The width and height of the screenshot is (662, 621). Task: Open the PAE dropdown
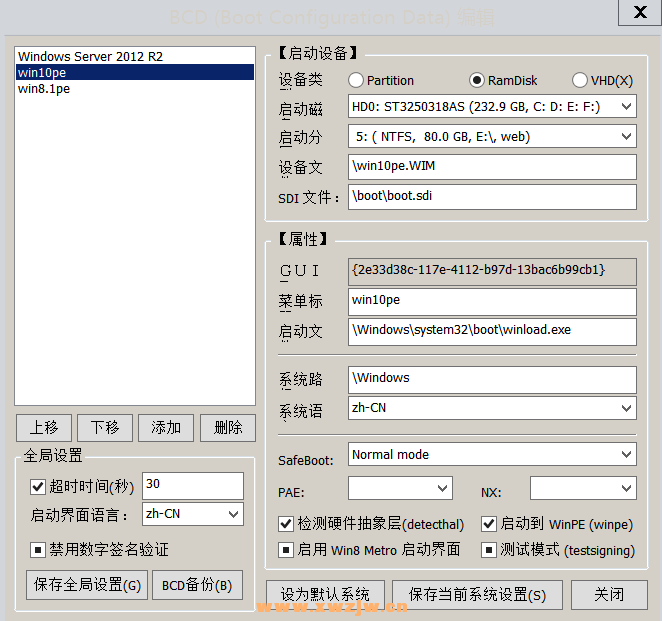coord(400,488)
